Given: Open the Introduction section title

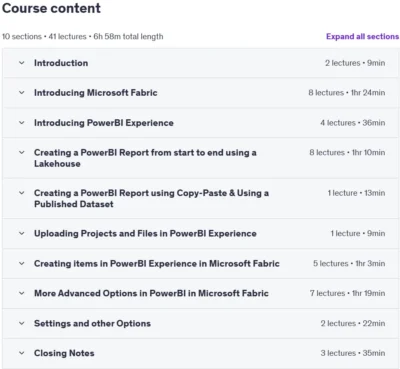Looking at the screenshot, I should [x=61, y=63].
